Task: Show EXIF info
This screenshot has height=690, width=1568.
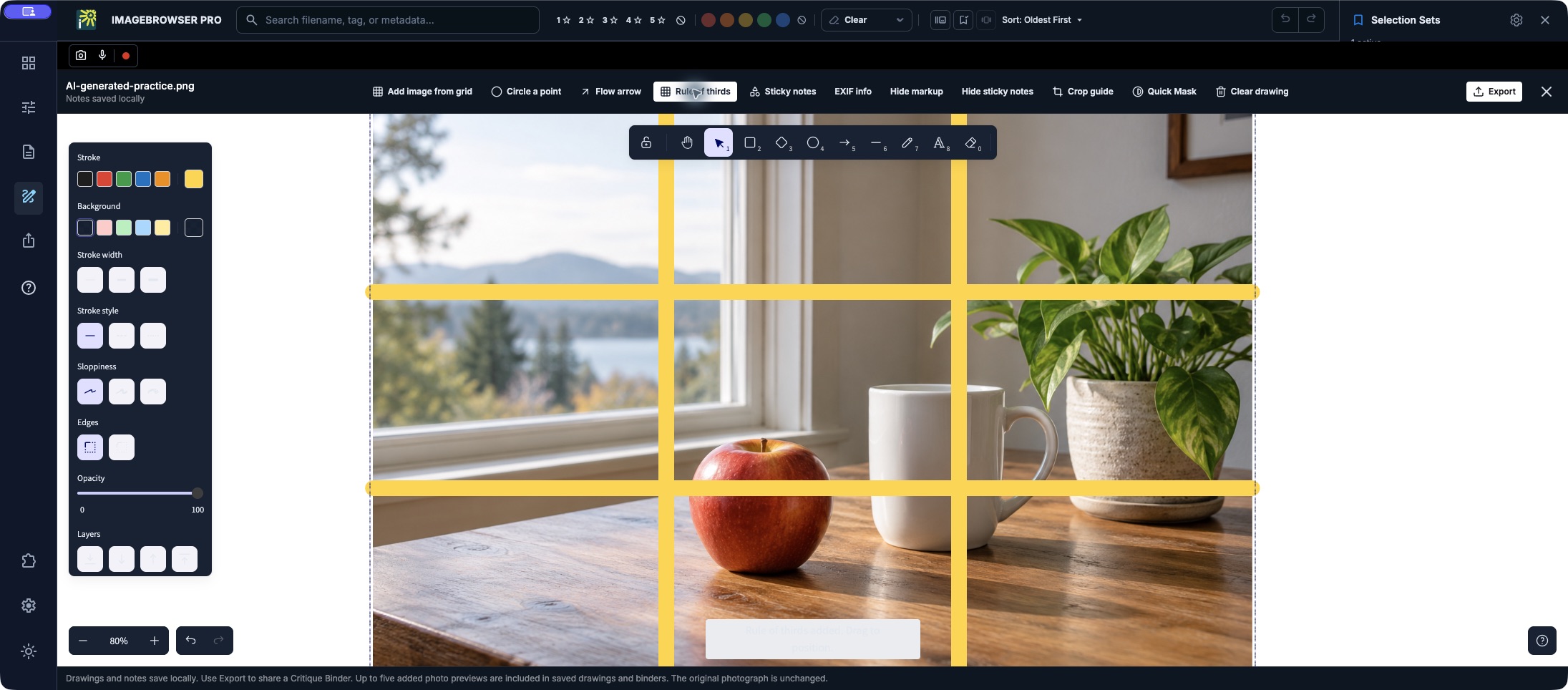Action: [x=853, y=92]
